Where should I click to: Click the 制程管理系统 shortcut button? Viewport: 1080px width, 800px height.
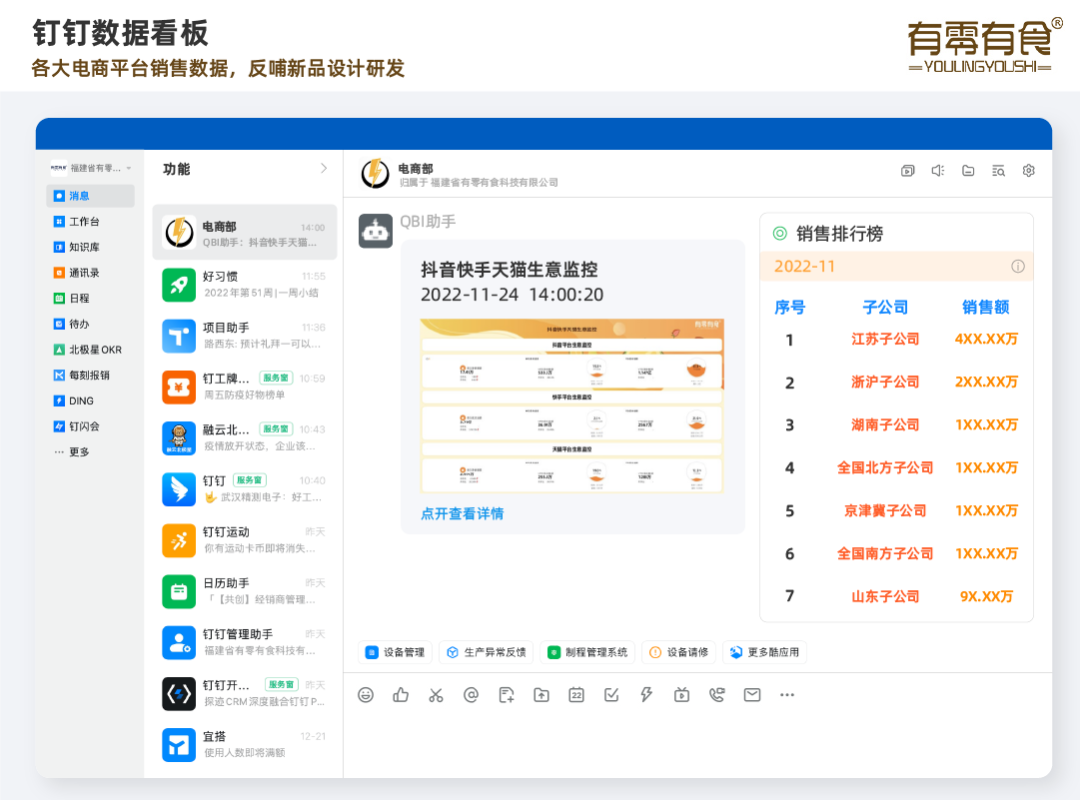[x=588, y=652]
